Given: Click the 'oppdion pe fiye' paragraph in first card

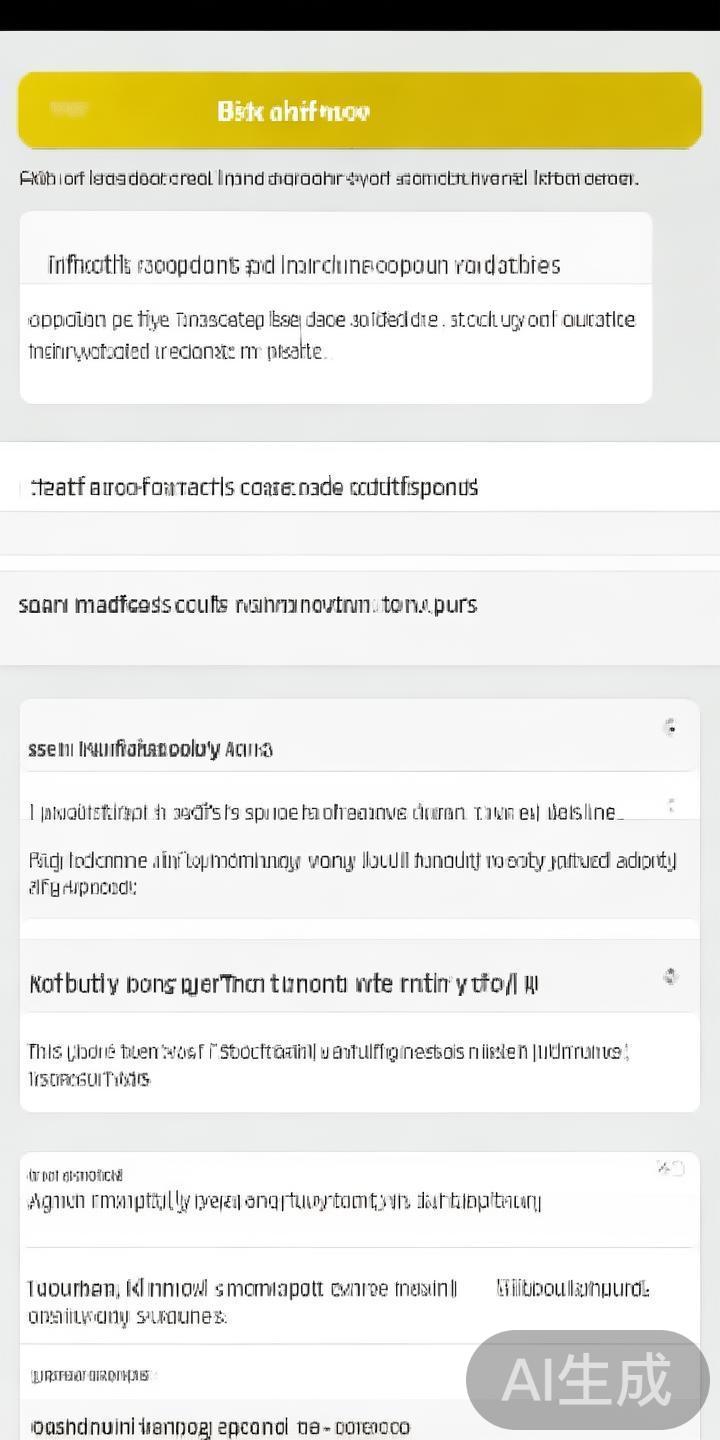Looking at the screenshot, I should (x=330, y=335).
